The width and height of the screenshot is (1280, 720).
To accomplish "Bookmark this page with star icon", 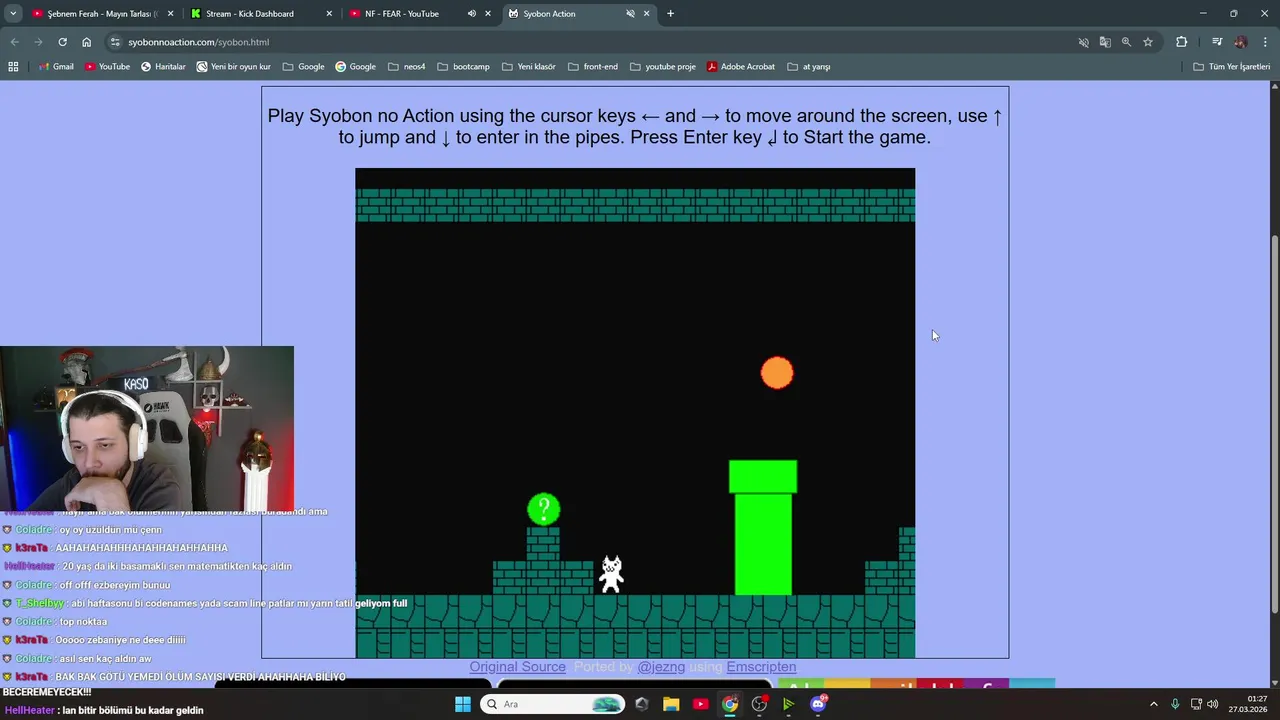I will (x=1148, y=42).
